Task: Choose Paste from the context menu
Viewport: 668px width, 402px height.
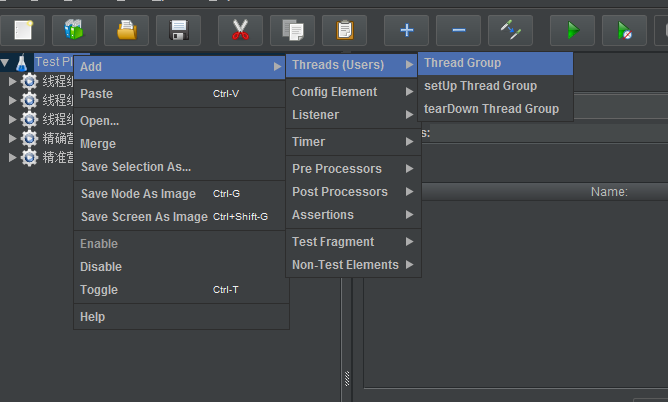Action: click(181, 94)
